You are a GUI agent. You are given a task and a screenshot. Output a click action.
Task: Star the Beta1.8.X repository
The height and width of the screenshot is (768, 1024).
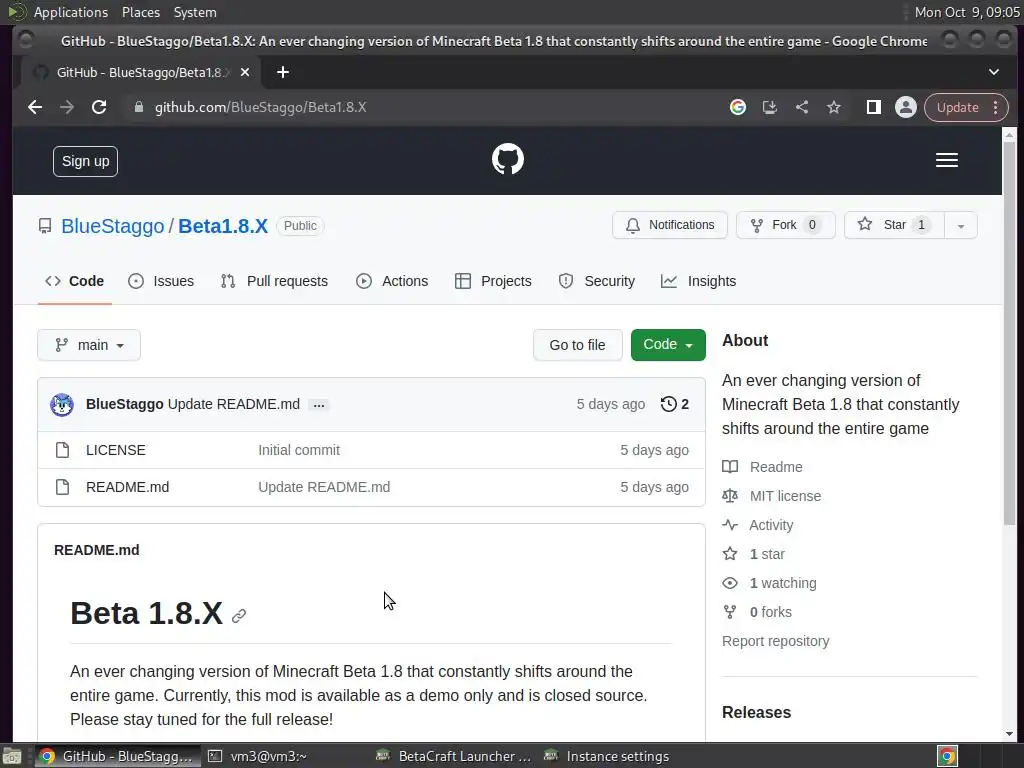pyautogui.click(x=894, y=225)
